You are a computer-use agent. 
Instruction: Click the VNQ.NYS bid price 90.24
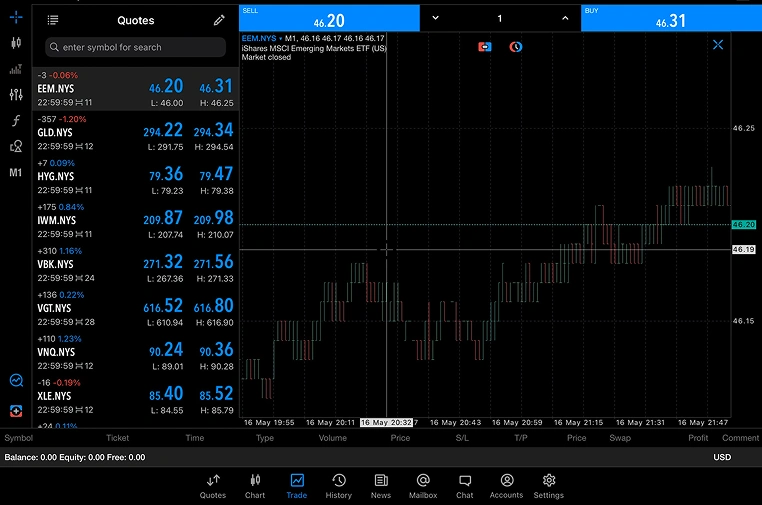pos(166,350)
